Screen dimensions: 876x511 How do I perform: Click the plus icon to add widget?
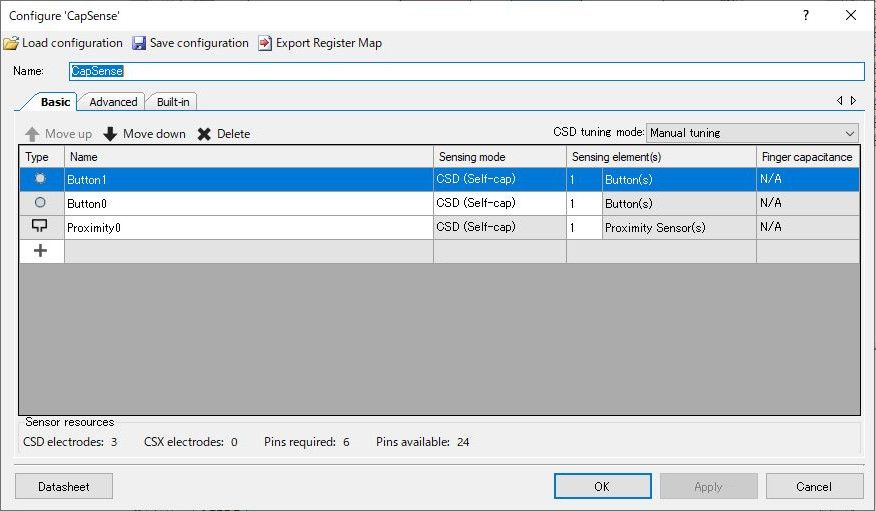coord(40,251)
